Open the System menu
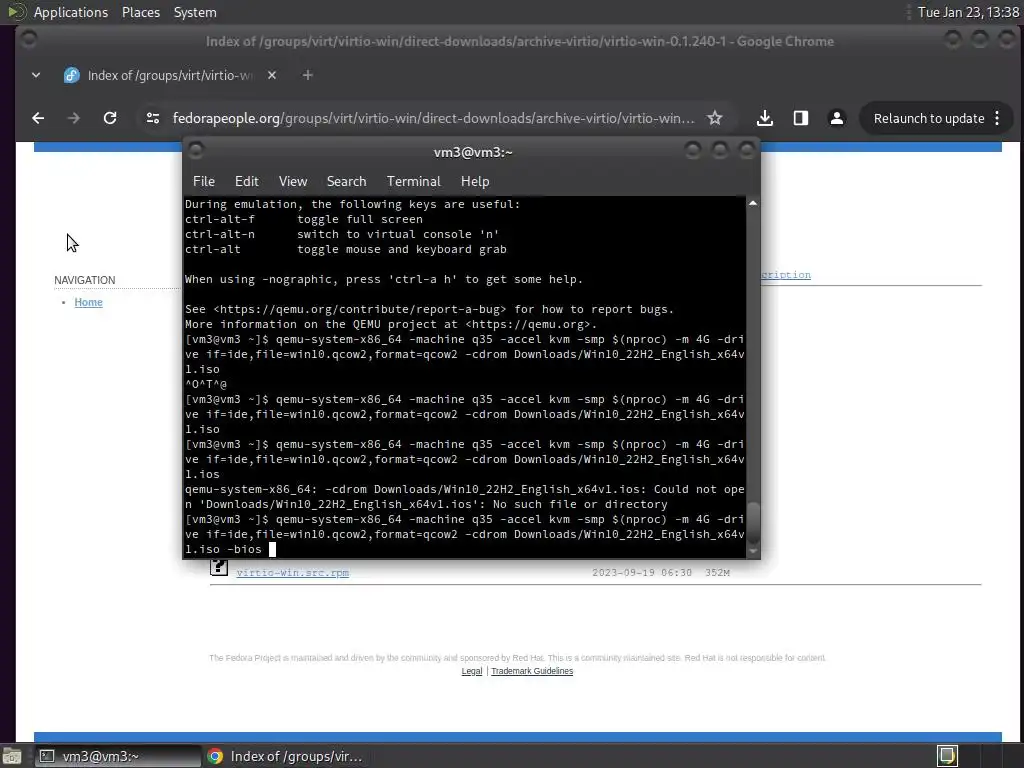1024x768 pixels. [195, 12]
